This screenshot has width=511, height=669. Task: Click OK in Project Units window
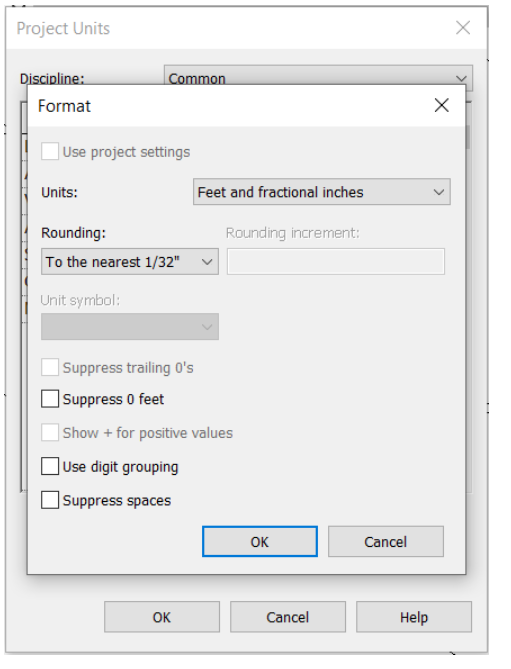[162, 617]
